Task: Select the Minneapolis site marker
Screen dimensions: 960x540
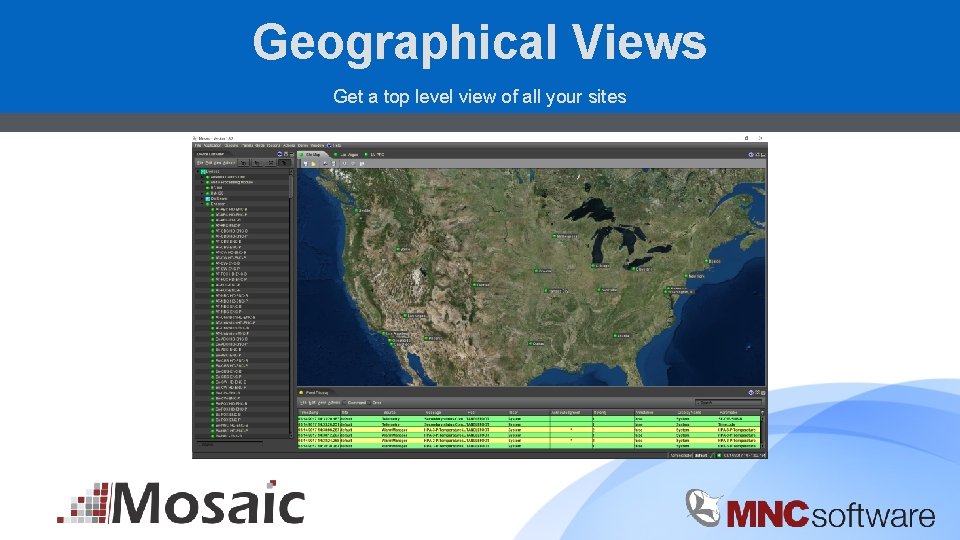Action: click(555, 236)
